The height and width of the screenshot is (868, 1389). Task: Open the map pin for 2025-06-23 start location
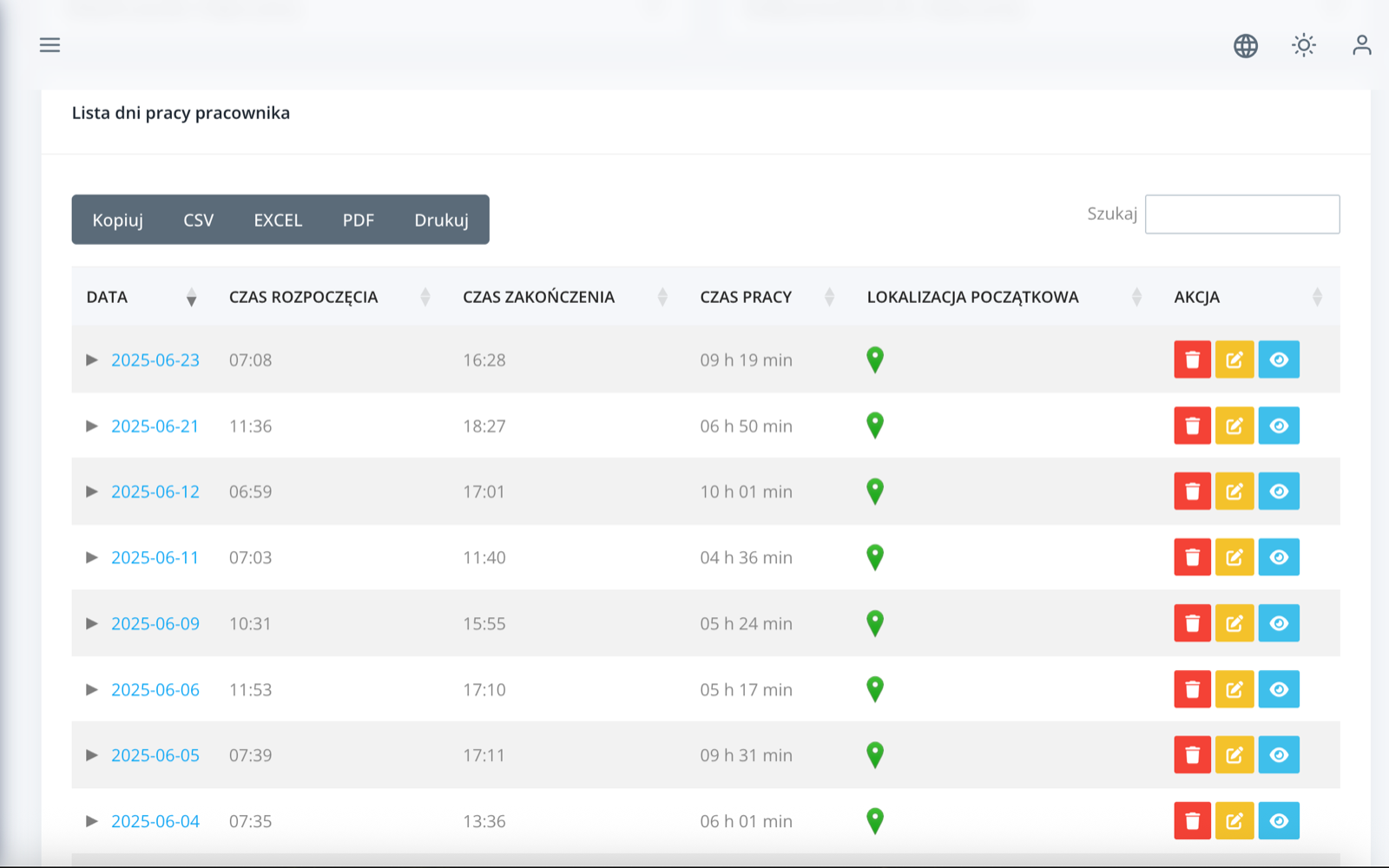click(x=875, y=359)
